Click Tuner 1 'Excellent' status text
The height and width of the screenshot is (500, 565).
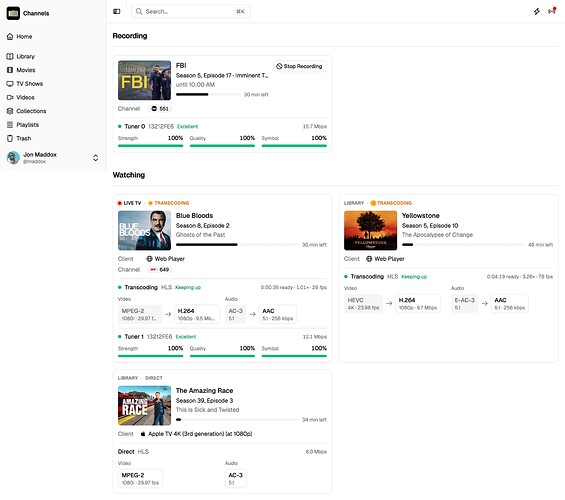coord(186,337)
